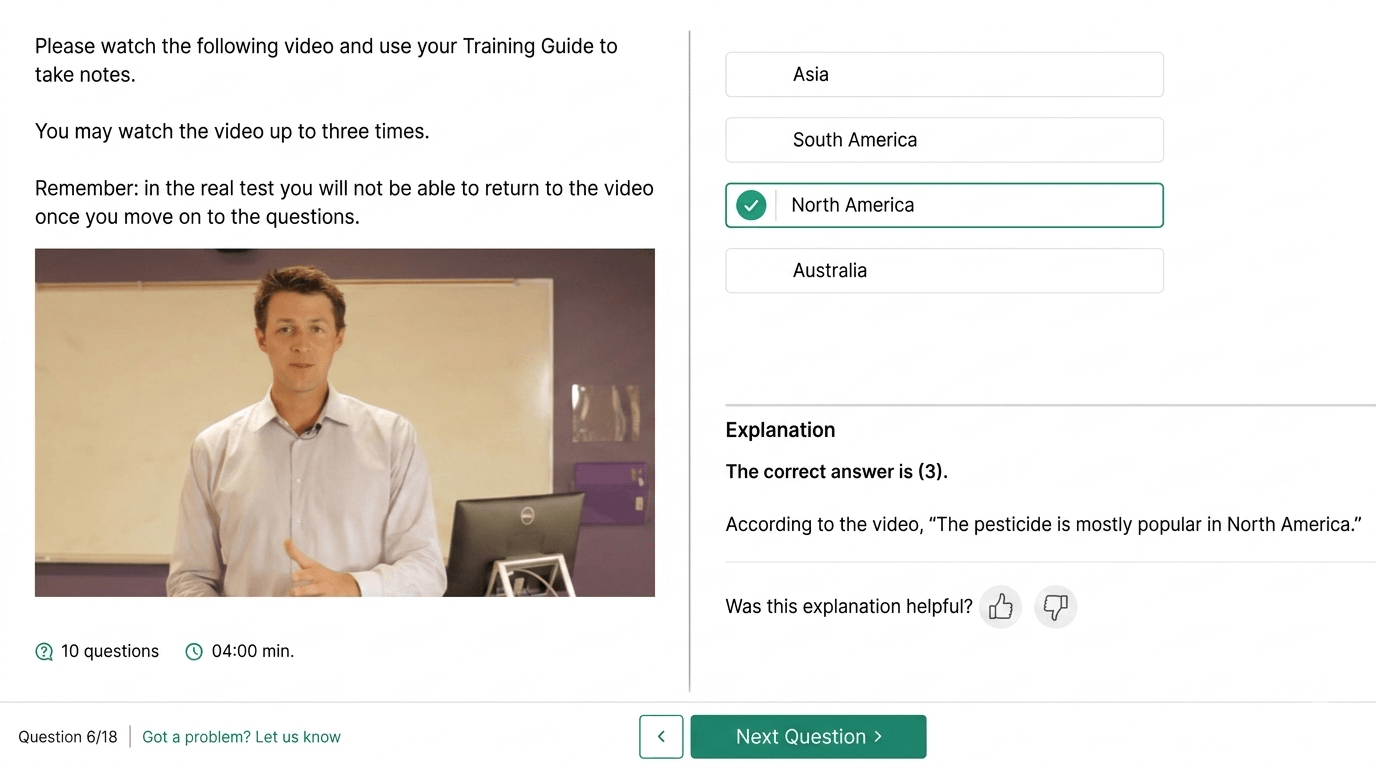Viewport: 1376px width, 768px height.
Task: Click the thumbs up helpful icon
Action: (1000, 606)
